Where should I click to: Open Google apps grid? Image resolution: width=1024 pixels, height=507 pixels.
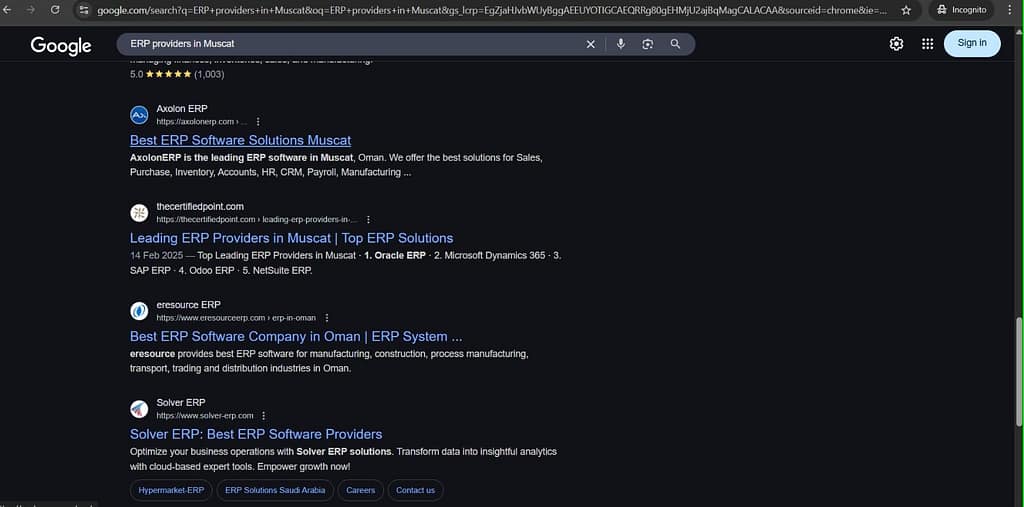click(927, 44)
